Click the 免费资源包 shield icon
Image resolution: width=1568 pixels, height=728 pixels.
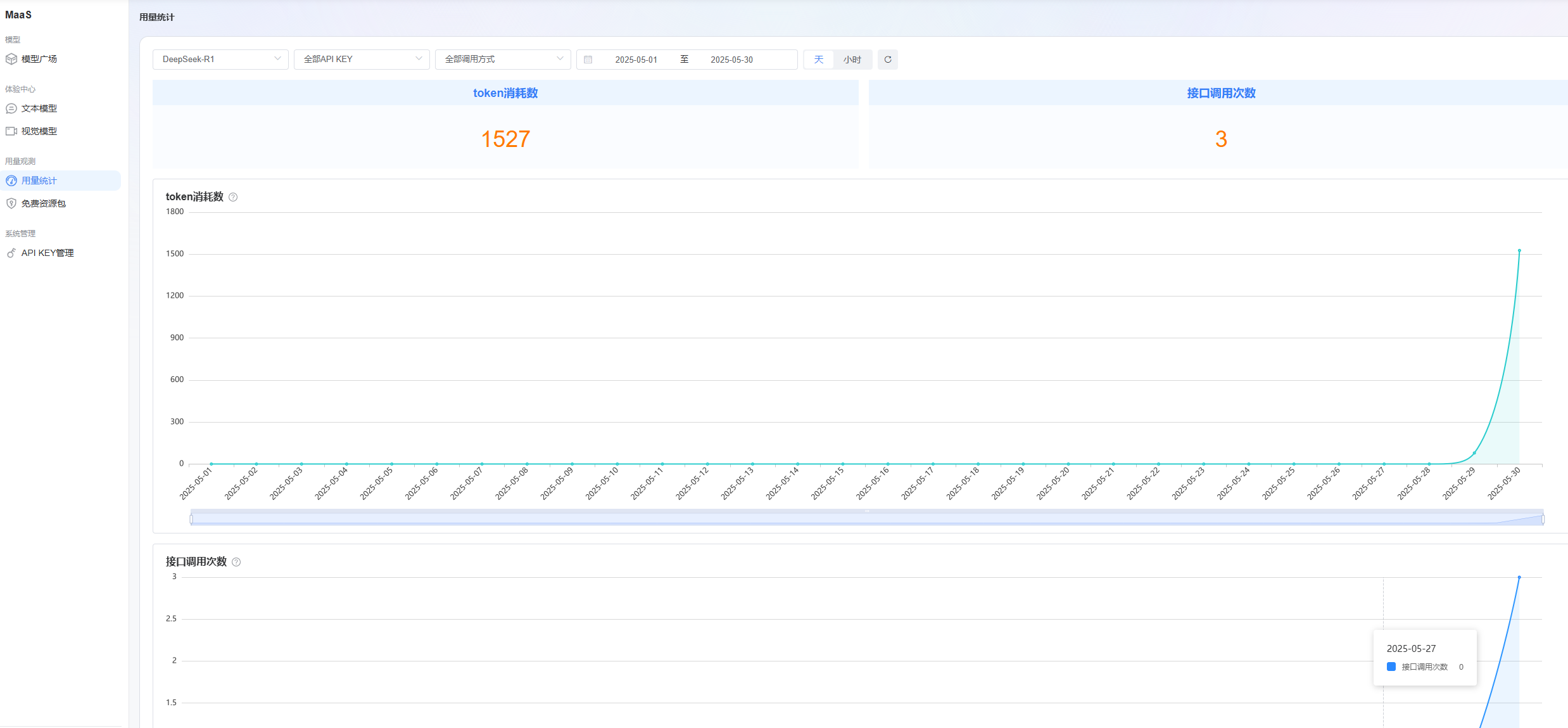pyautogui.click(x=11, y=203)
